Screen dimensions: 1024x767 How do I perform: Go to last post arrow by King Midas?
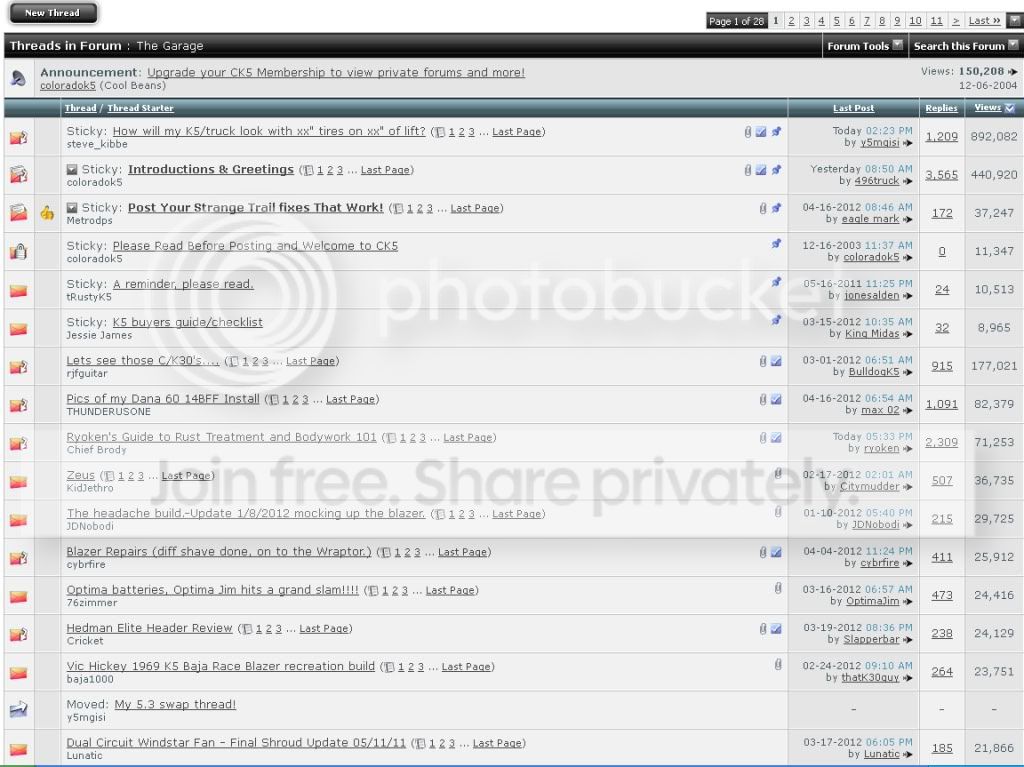point(907,334)
